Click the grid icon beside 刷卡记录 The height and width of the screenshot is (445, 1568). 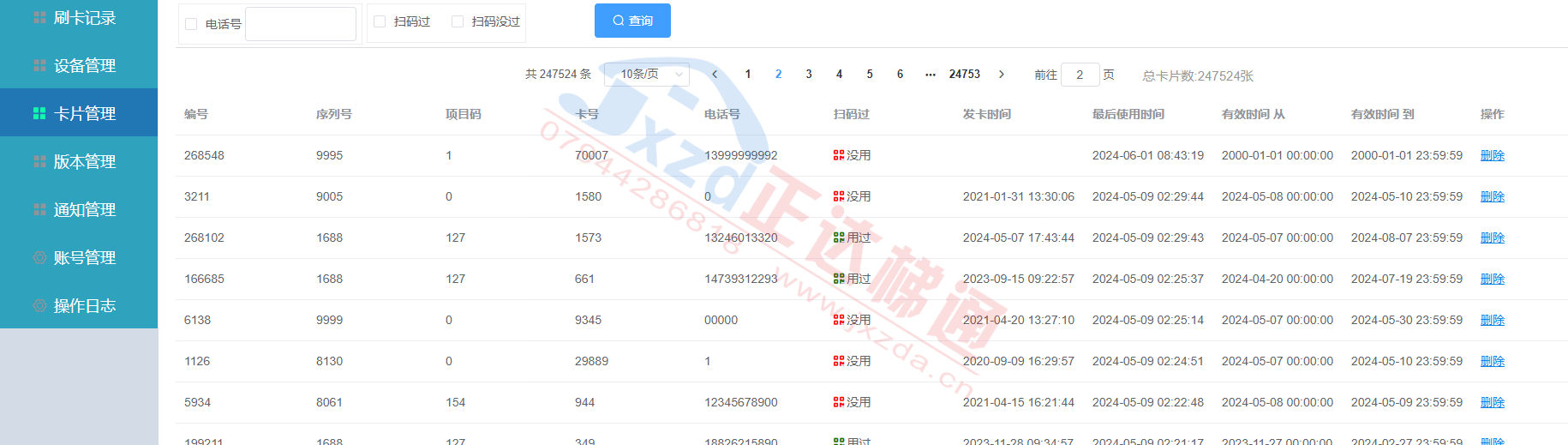39,17
